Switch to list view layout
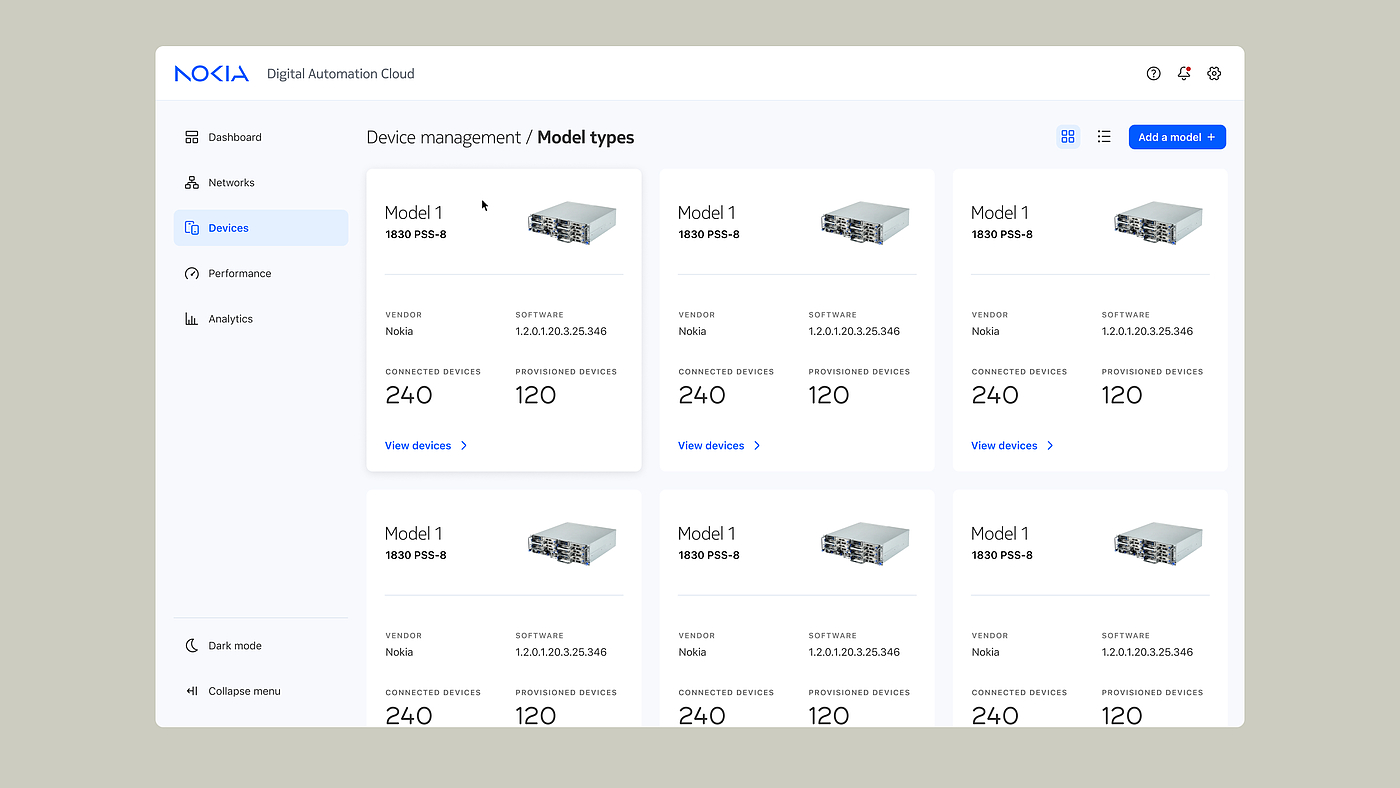 point(1104,136)
